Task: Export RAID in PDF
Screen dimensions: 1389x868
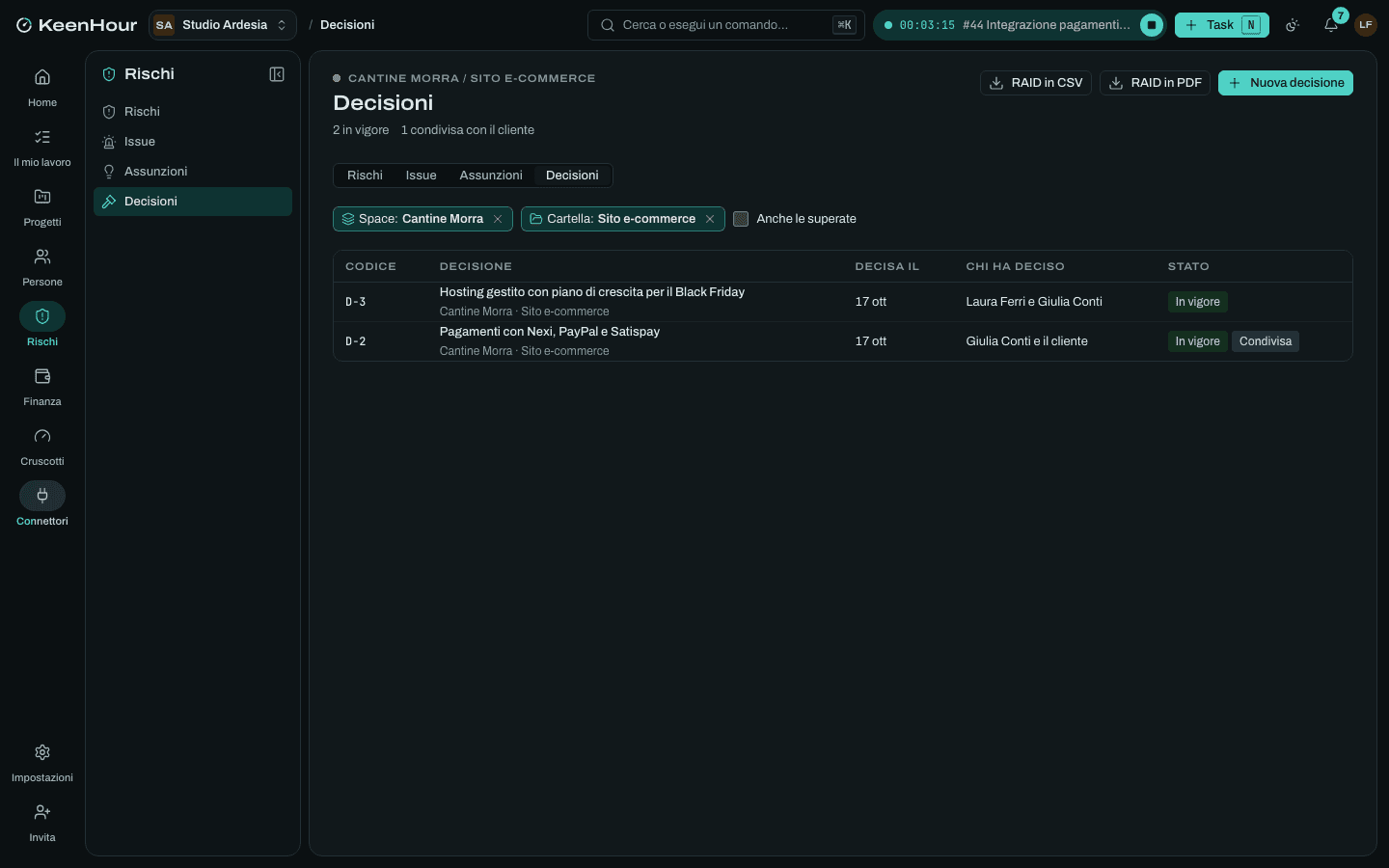Action: click(x=1155, y=83)
